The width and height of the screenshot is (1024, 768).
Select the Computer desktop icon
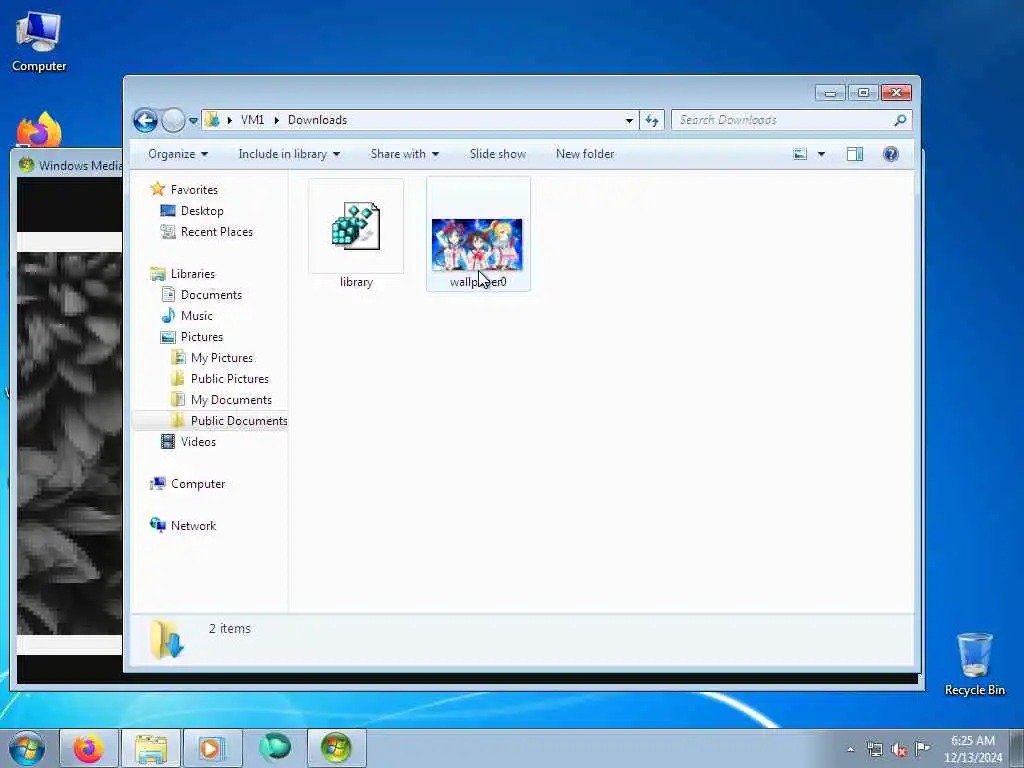39,42
